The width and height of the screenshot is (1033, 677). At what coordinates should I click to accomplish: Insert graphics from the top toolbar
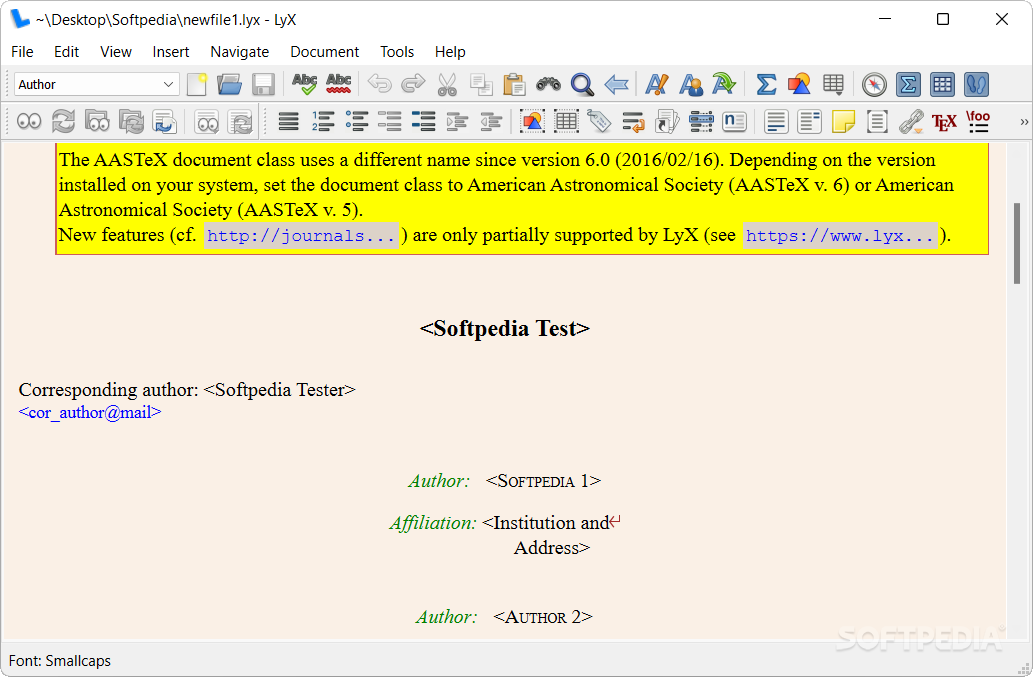click(x=799, y=84)
